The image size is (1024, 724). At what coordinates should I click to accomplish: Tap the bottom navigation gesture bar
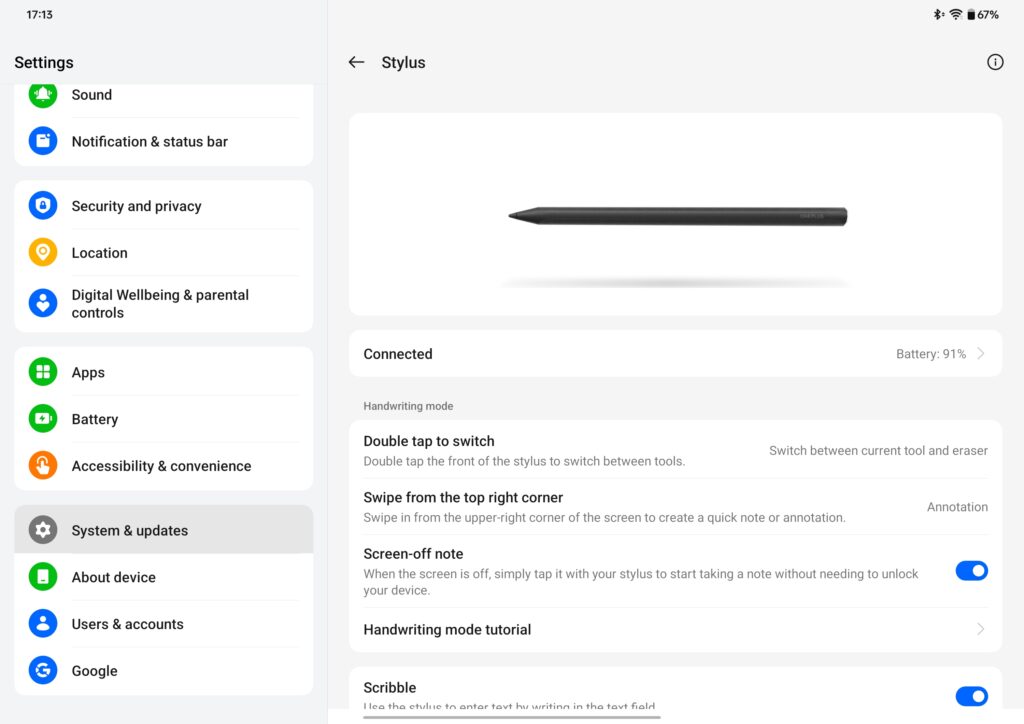(511, 717)
